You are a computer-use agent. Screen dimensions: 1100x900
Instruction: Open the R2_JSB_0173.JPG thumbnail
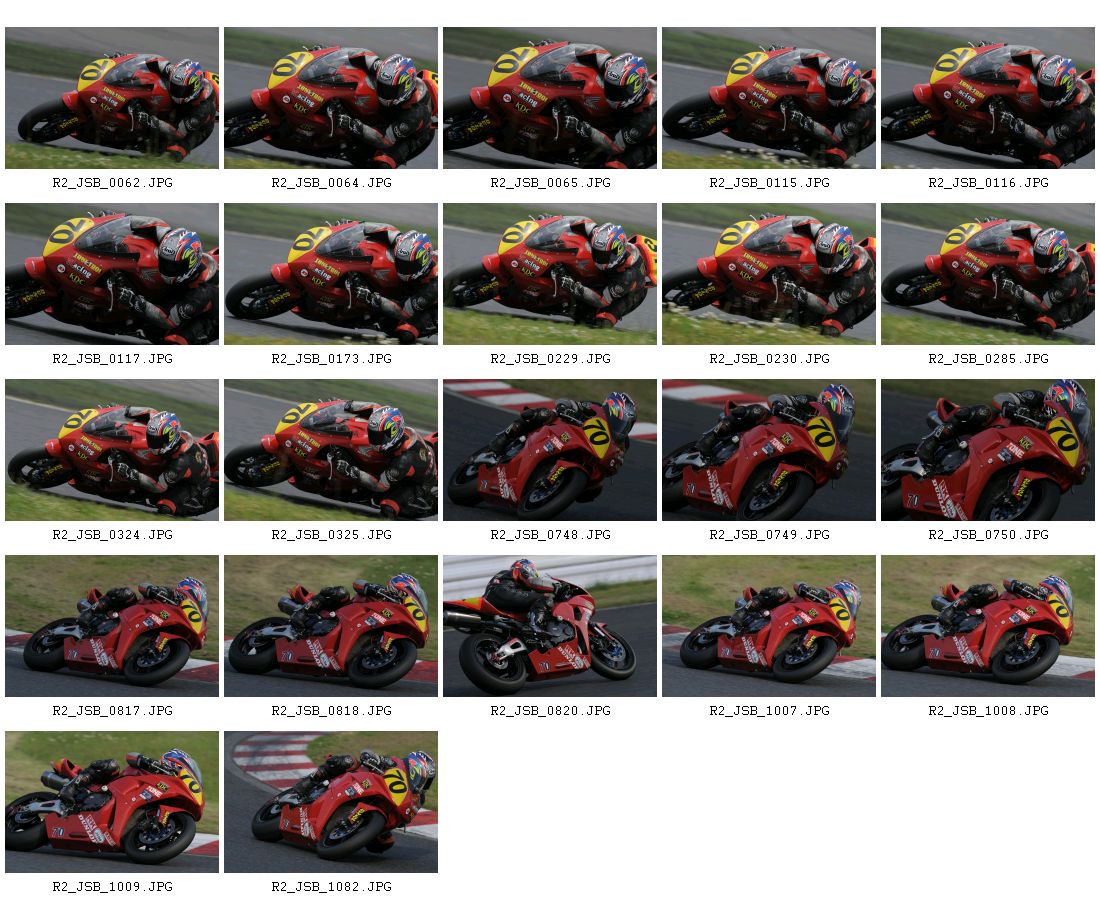coord(331,274)
